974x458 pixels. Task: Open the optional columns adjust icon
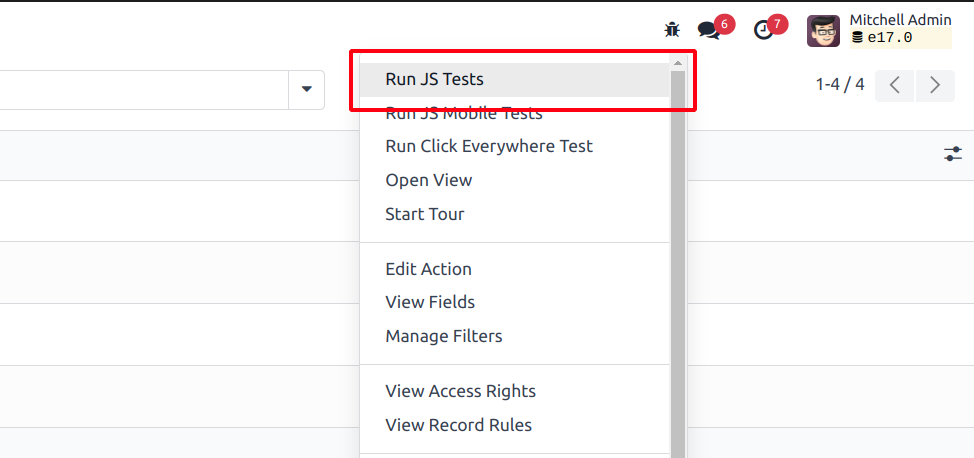(x=952, y=154)
